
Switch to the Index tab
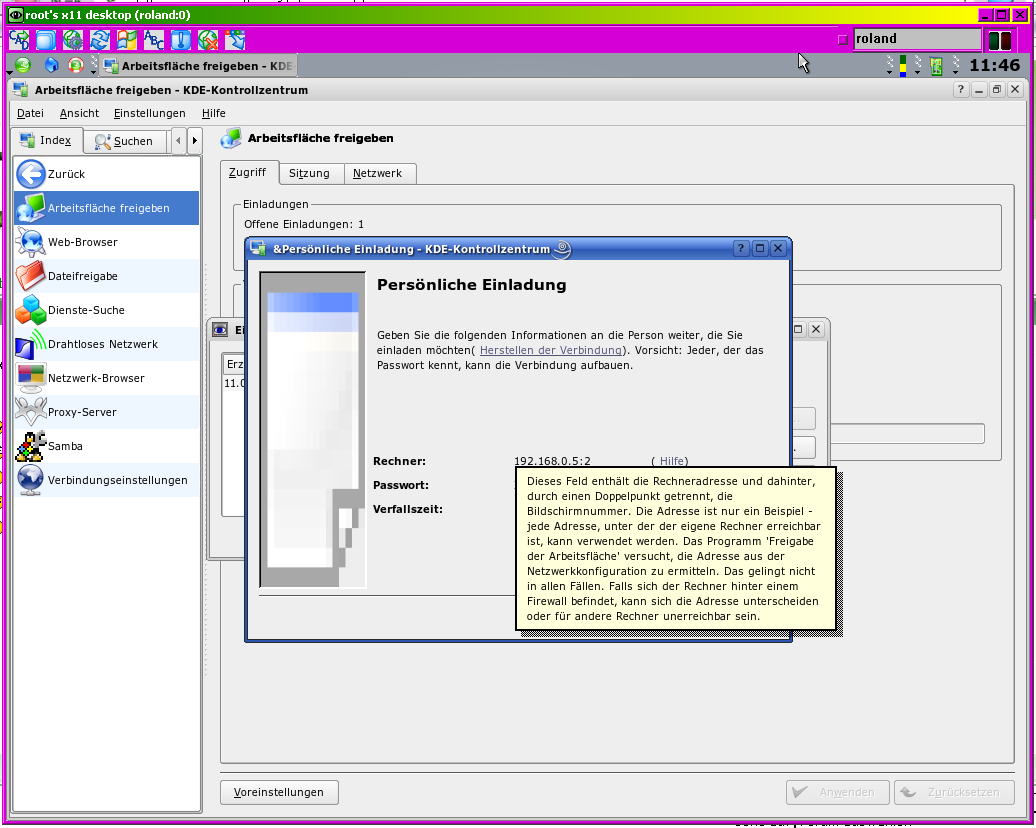click(x=46, y=140)
